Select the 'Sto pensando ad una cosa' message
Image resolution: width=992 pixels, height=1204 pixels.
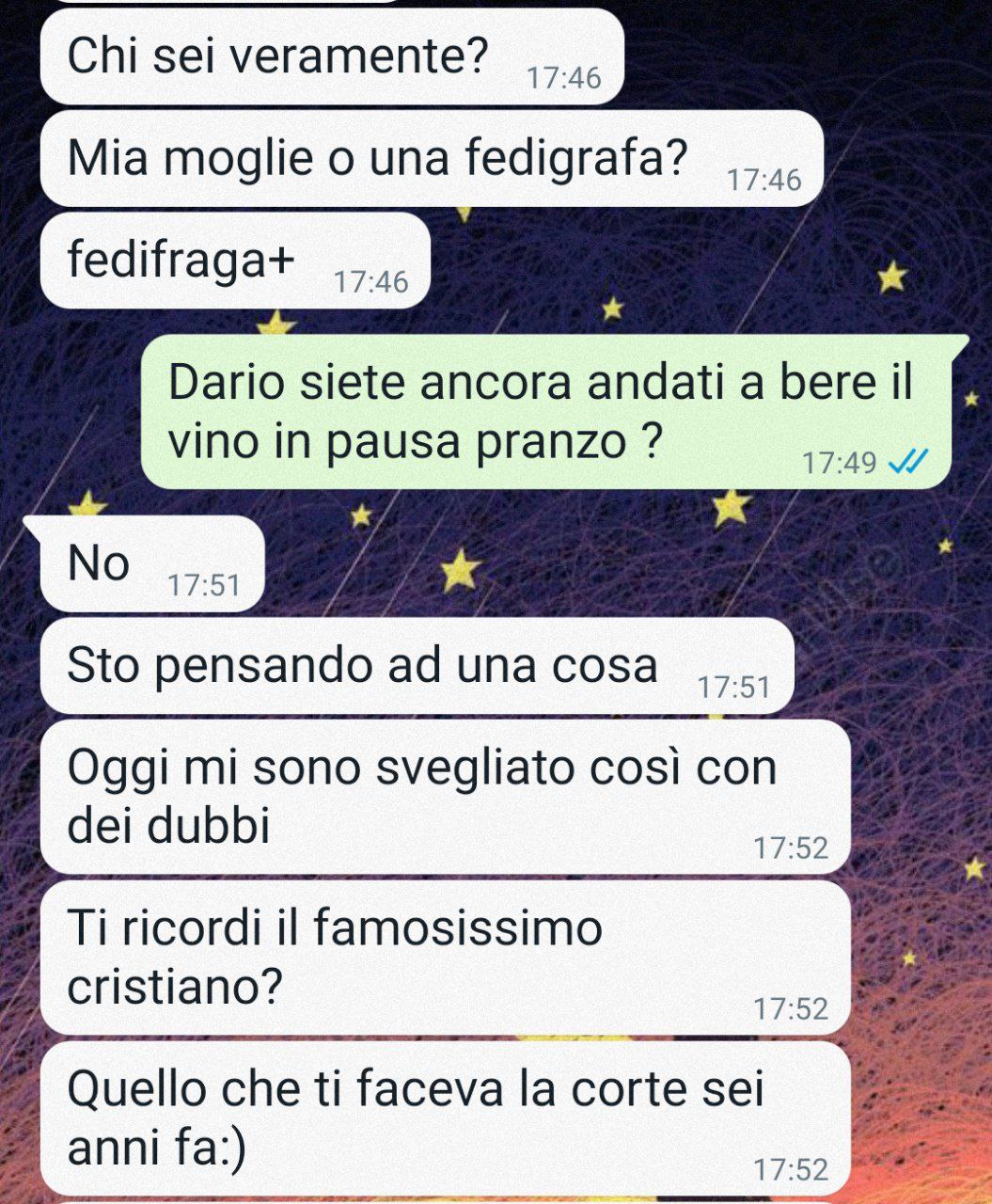coord(417,666)
